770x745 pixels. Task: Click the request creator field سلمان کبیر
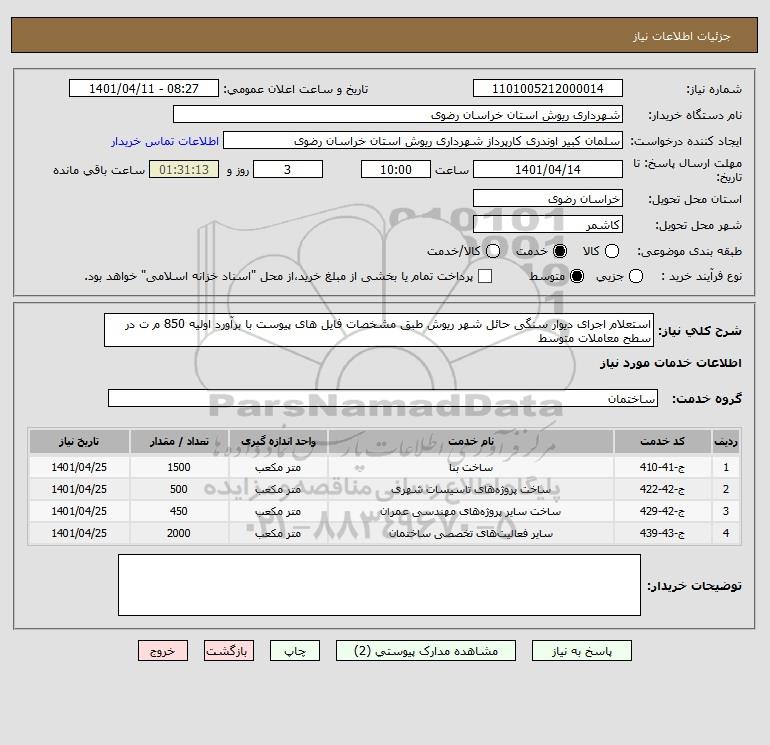click(423, 140)
